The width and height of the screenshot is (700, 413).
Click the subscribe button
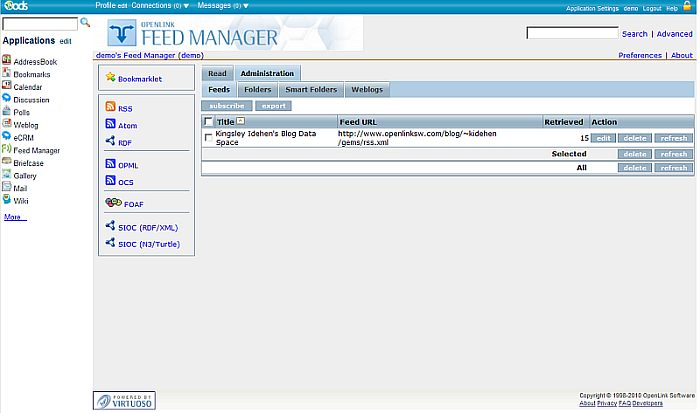226,105
